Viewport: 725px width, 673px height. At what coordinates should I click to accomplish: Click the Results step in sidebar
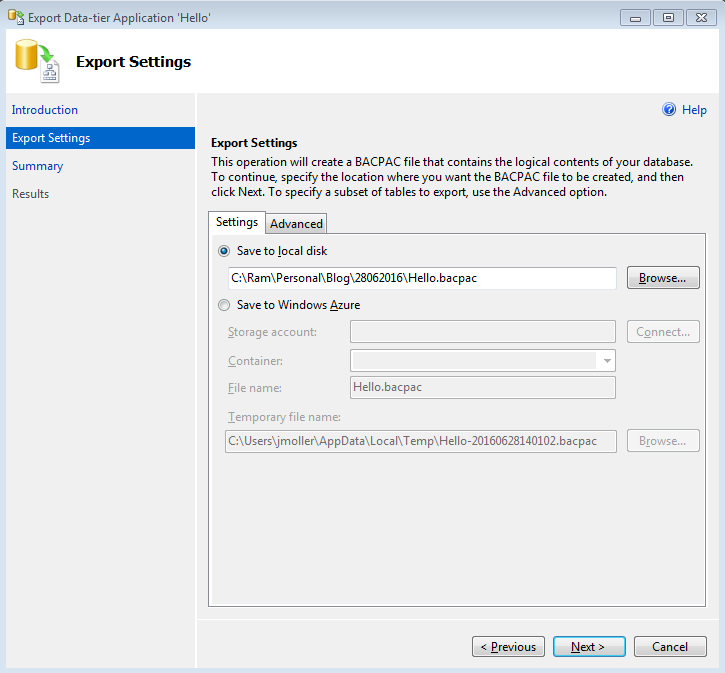pos(31,194)
